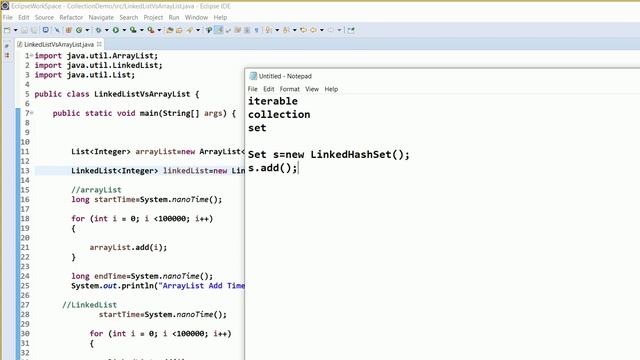Toggle Pin Editor toolbar icon
Viewport: 640px width, 360px height.
tap(351, 30)
